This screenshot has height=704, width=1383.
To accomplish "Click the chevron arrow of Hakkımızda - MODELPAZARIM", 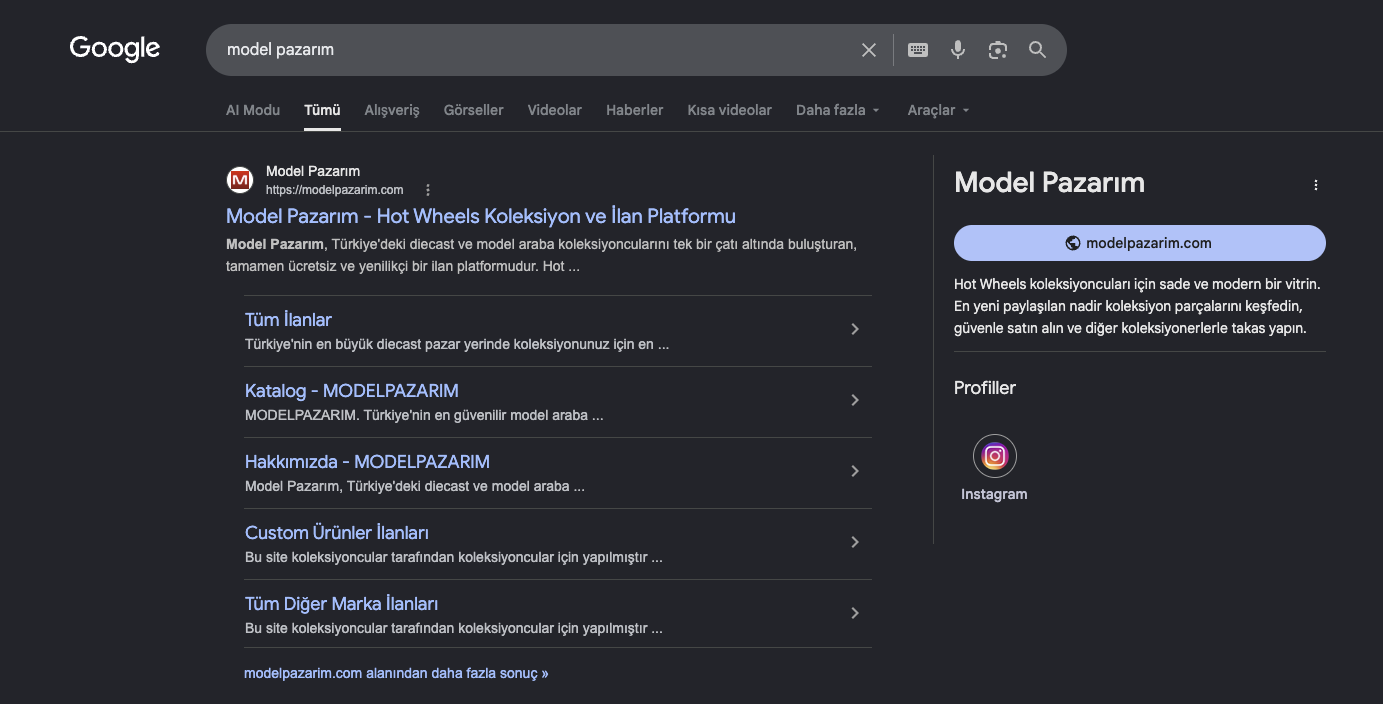I will [855, 471].
